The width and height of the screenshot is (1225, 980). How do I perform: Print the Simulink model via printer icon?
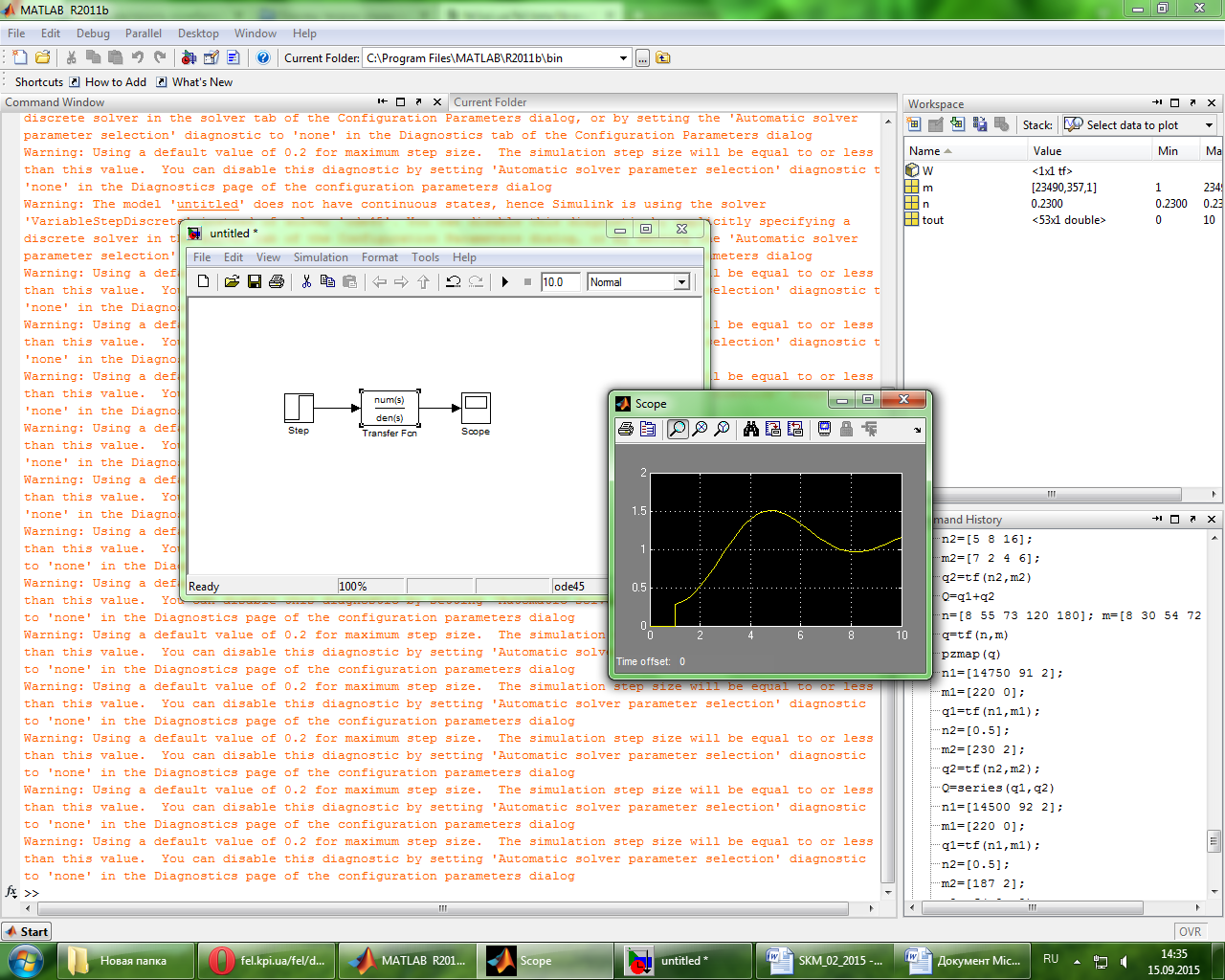tap(277, 281)
